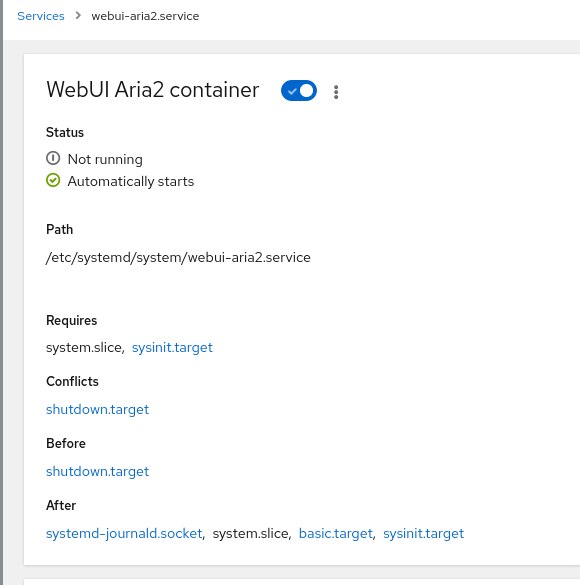580x585 pixels.
Task: Click the webui-aria2.service breadcrumb text
Action: click(145, 16)
